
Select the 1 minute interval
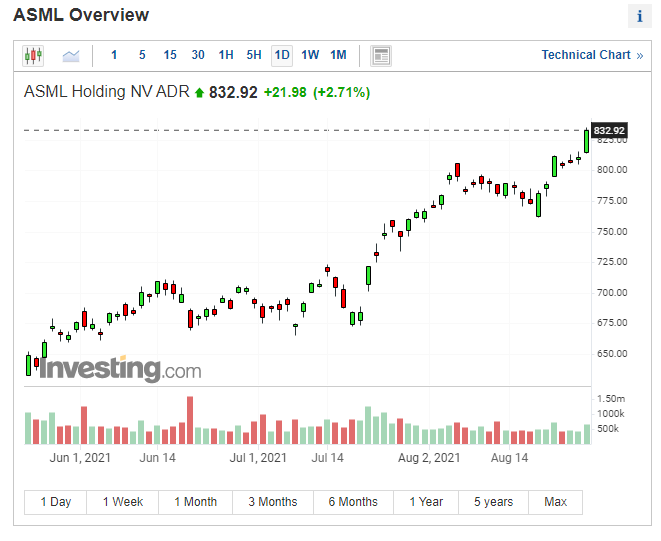point(114,55)
